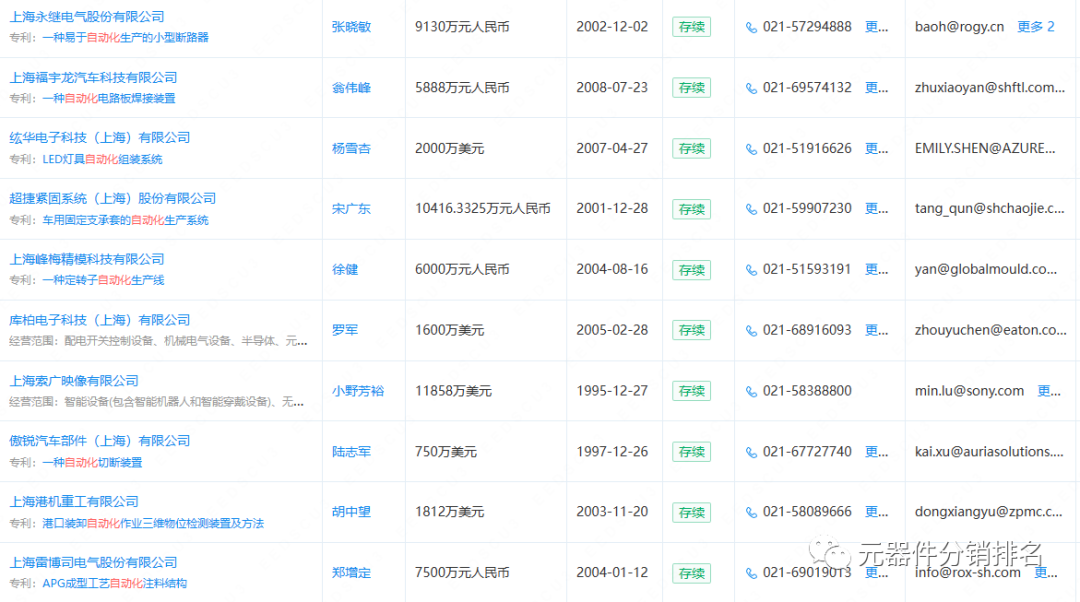Open company 上海永继电气股份有限公司
Screen dimensions: 1080x602
click(87, 17)
